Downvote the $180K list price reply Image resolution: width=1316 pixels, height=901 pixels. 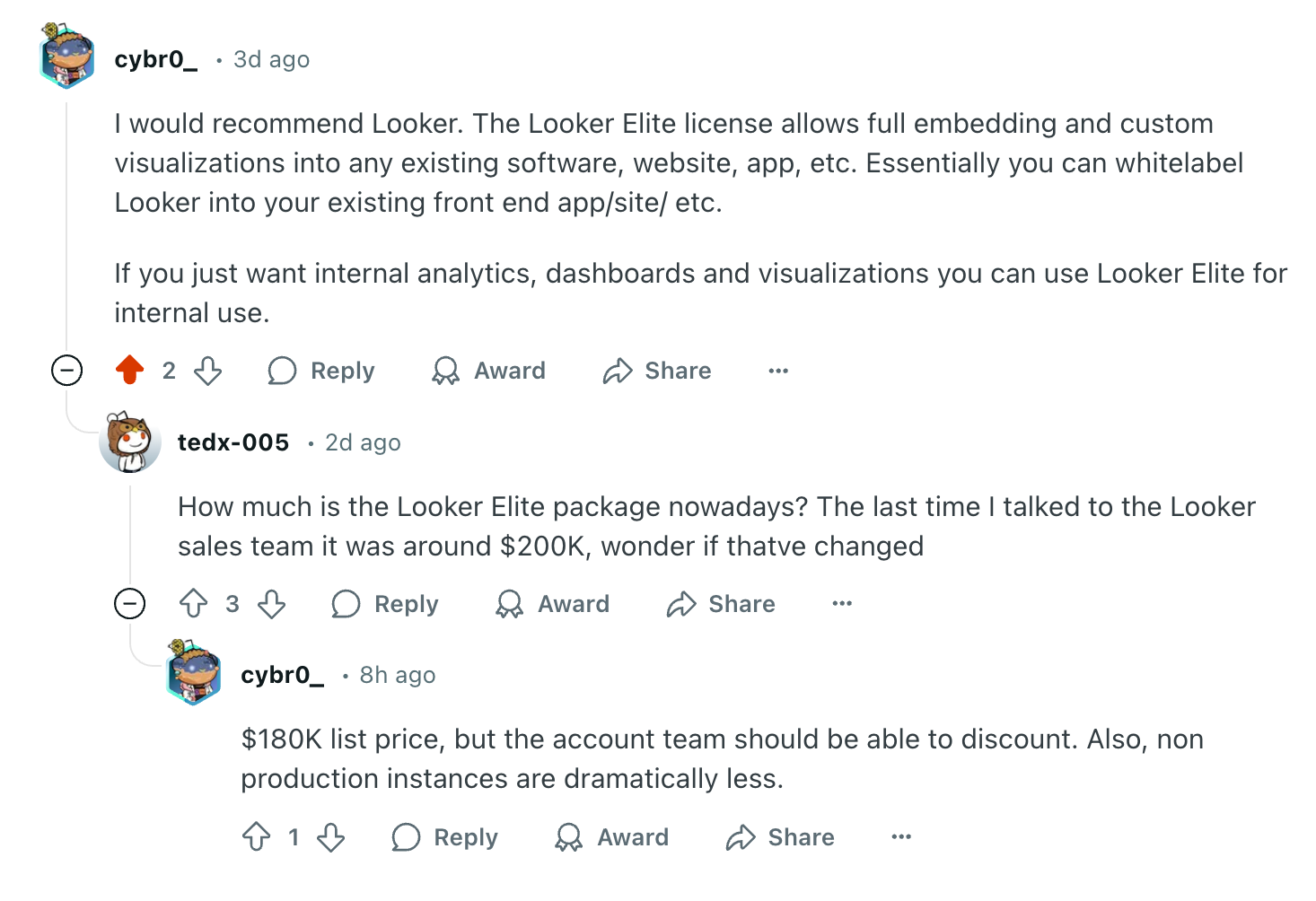pos(331,837)
